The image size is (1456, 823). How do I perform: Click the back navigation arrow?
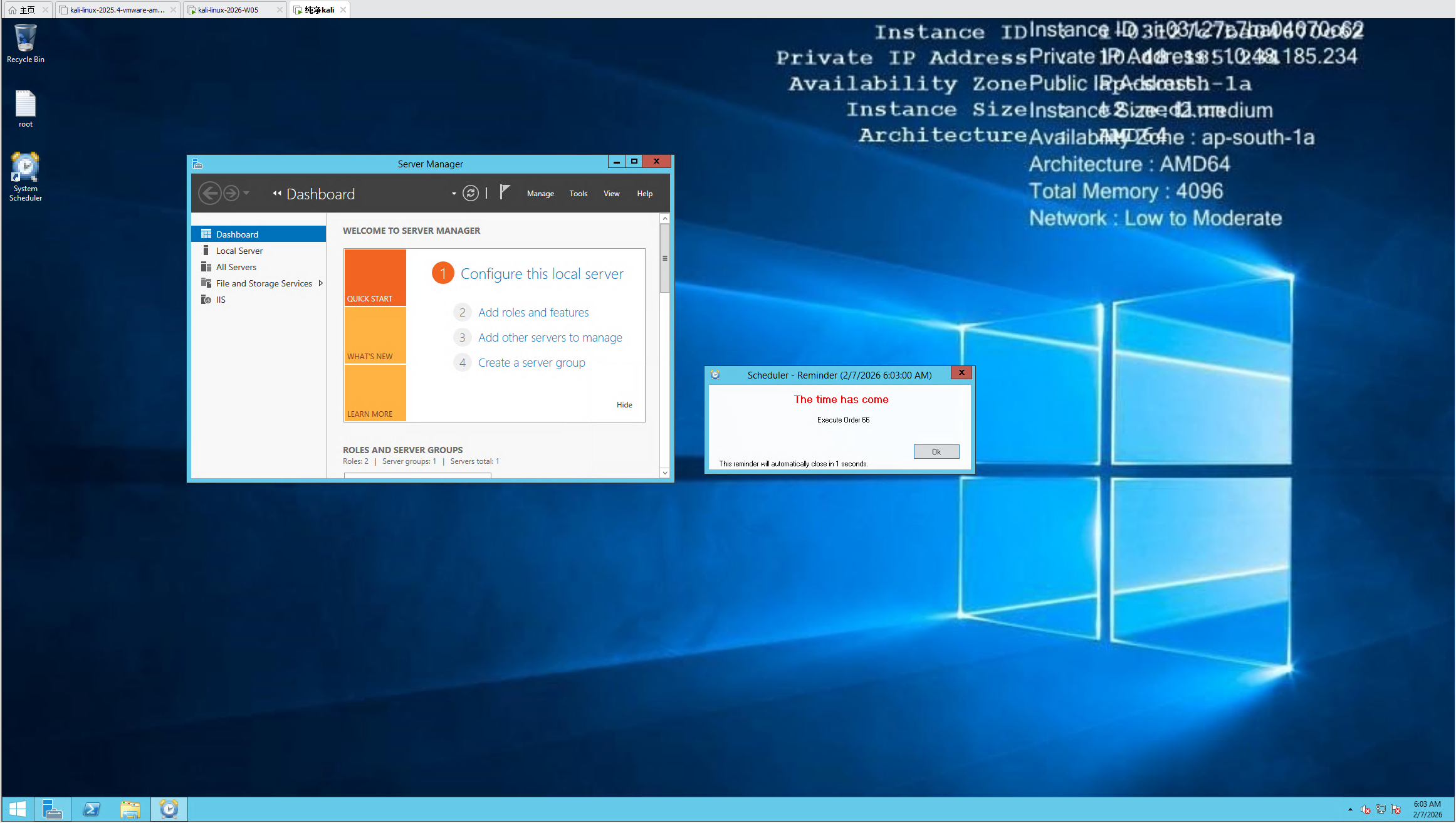tap(210, 193)
